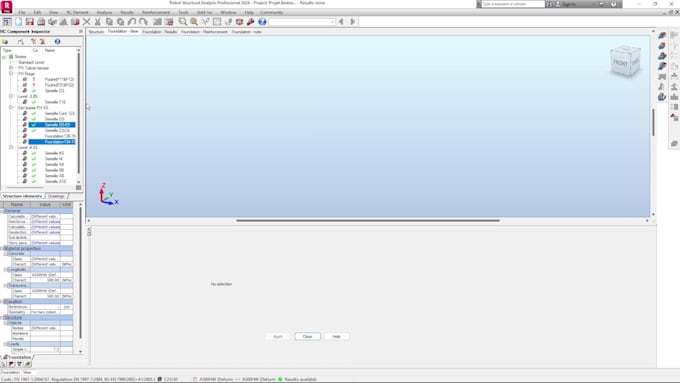The image size is (680, 383).
Task: Open the Reinforcement menu
Action: [x=156, y=13]
